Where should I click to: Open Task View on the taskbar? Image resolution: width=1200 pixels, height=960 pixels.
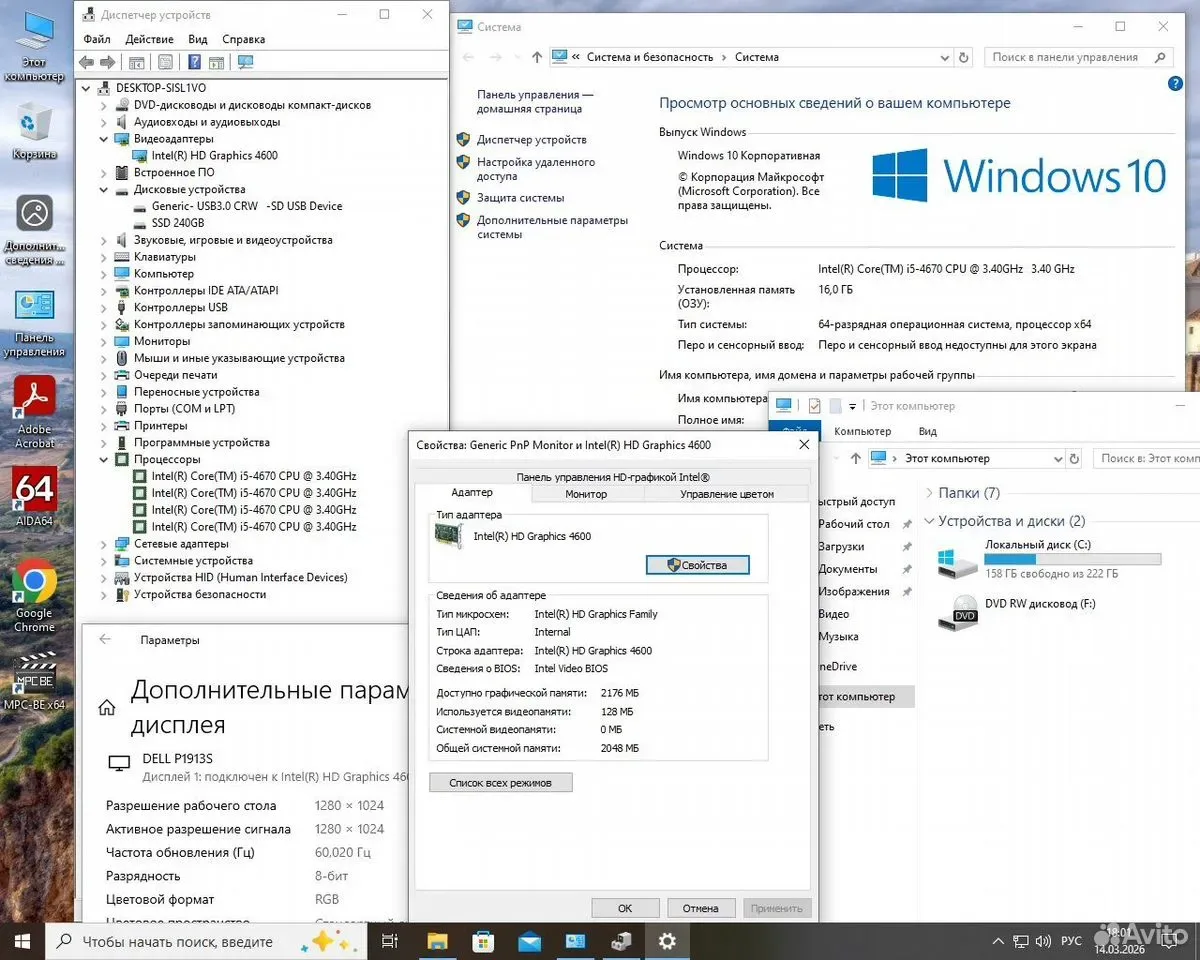coord(391,941)
